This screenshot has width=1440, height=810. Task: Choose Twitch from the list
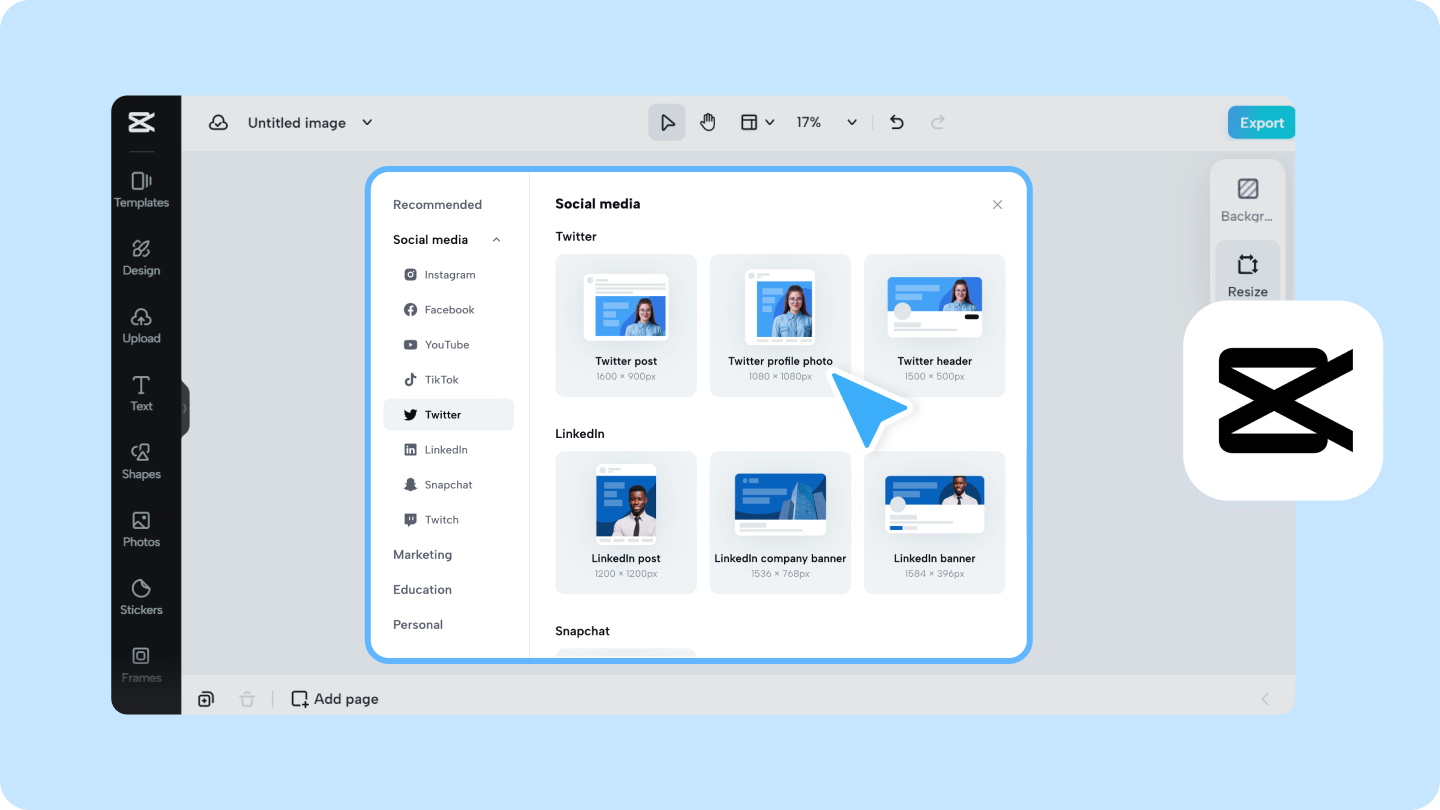(449, 520)
